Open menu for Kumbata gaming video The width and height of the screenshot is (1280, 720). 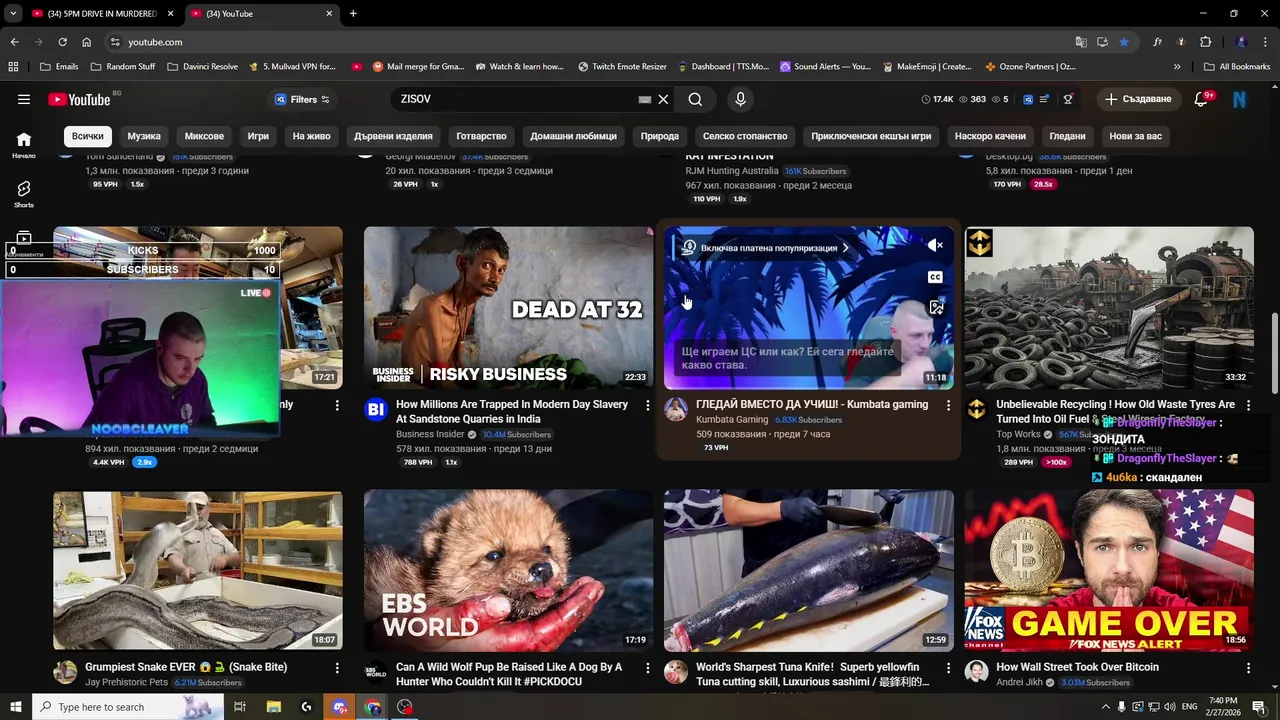(x=948, y=405)
